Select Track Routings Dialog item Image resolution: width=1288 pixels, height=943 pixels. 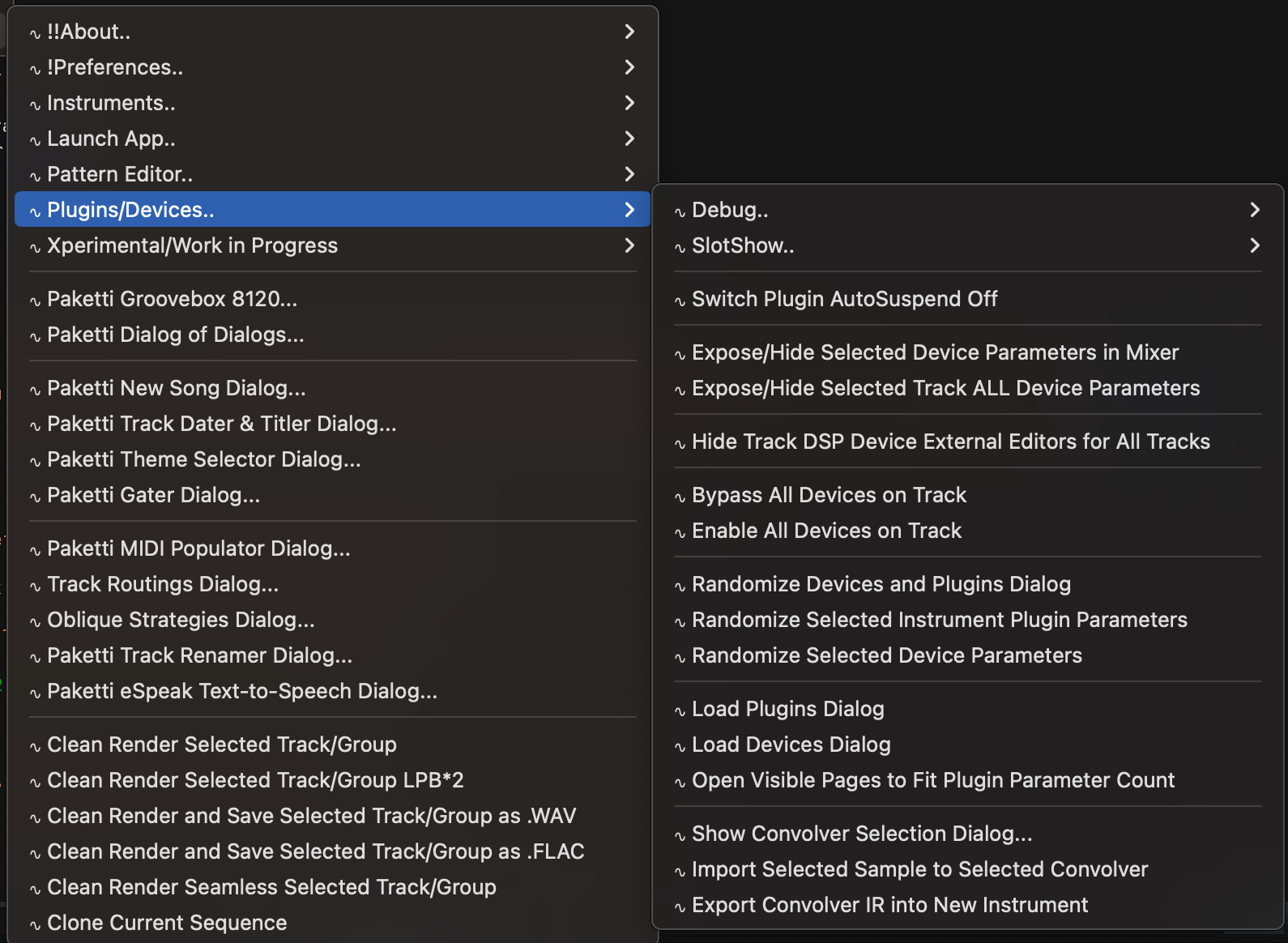[162, 584]
